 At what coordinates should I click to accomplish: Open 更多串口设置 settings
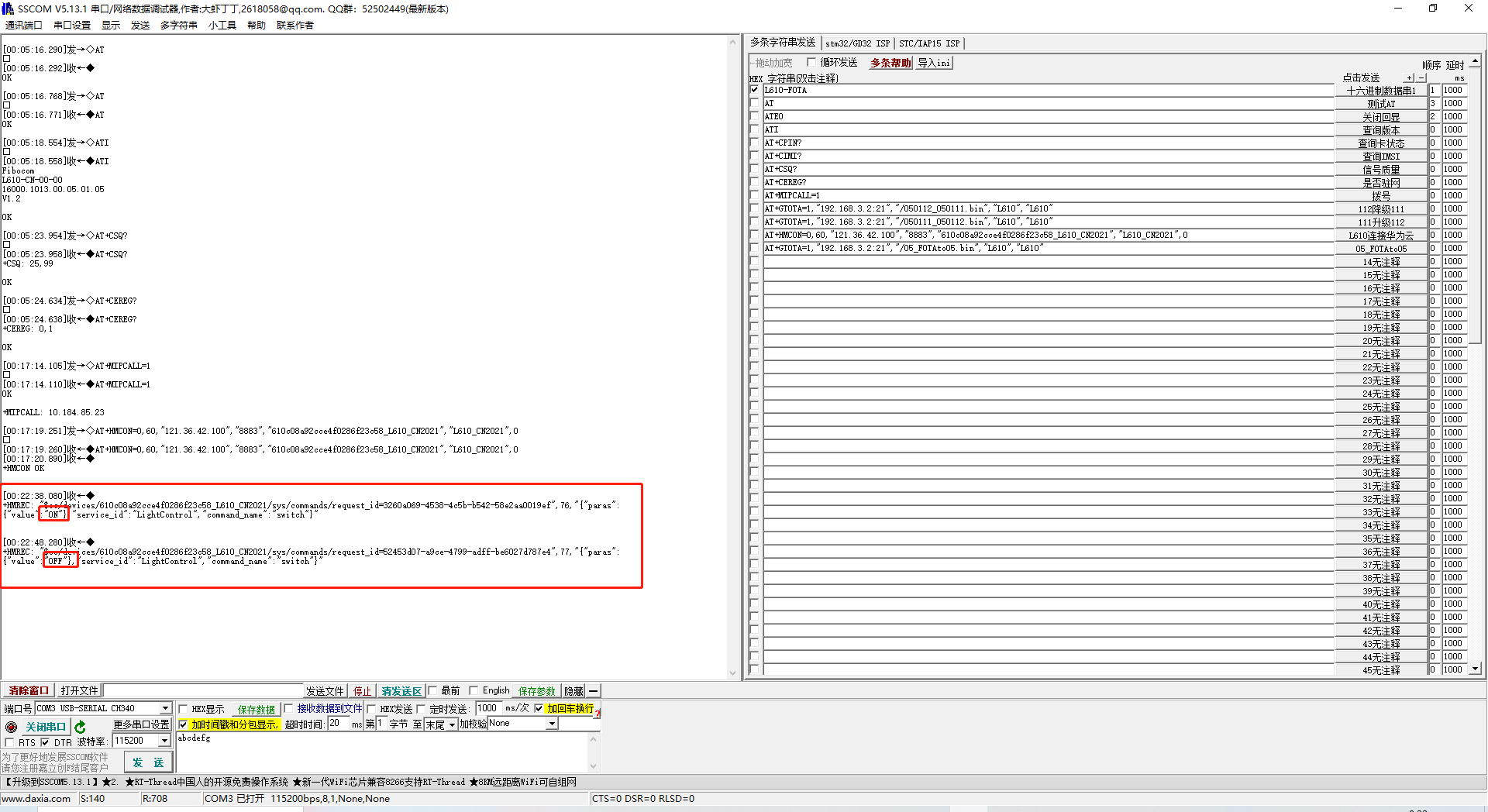pos(141,724)
